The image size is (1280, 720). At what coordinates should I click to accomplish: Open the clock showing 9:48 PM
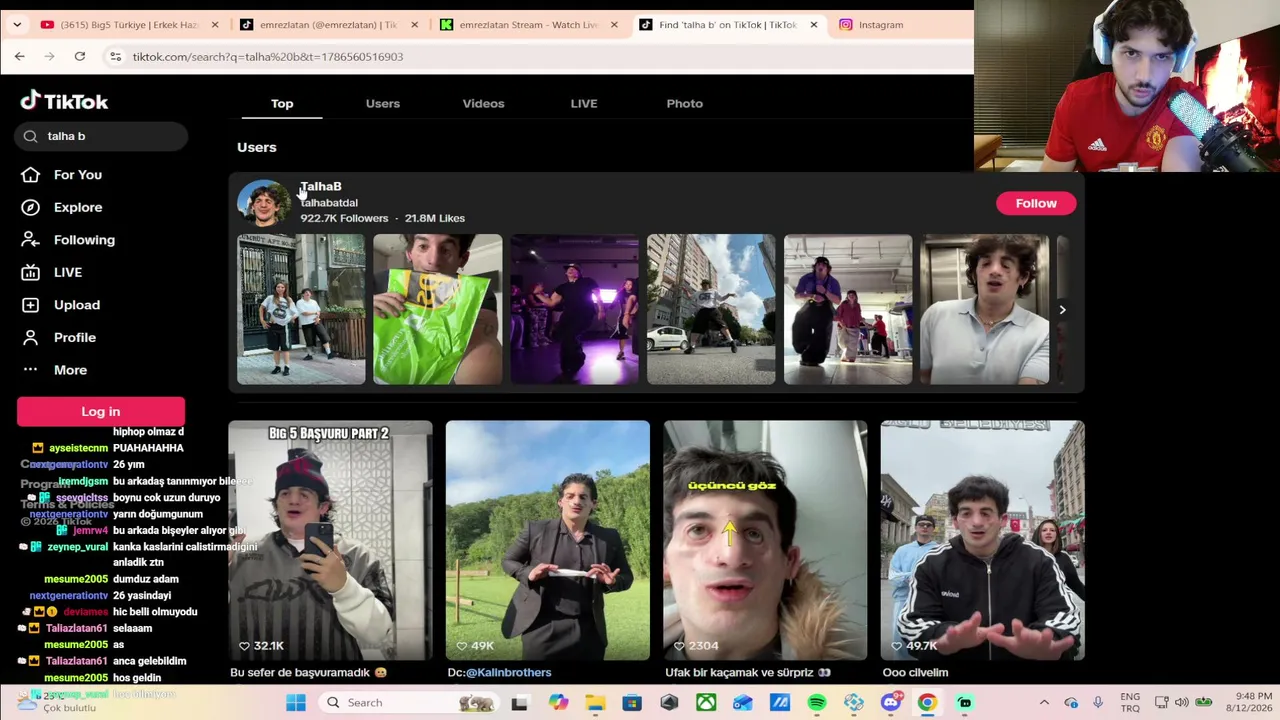tap(1254, 703)
